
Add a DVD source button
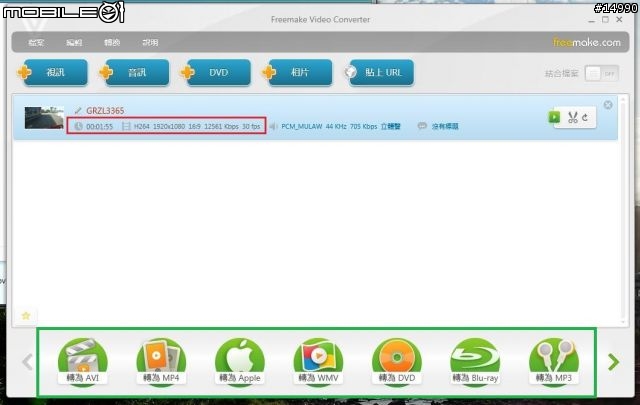pos(218,73)
